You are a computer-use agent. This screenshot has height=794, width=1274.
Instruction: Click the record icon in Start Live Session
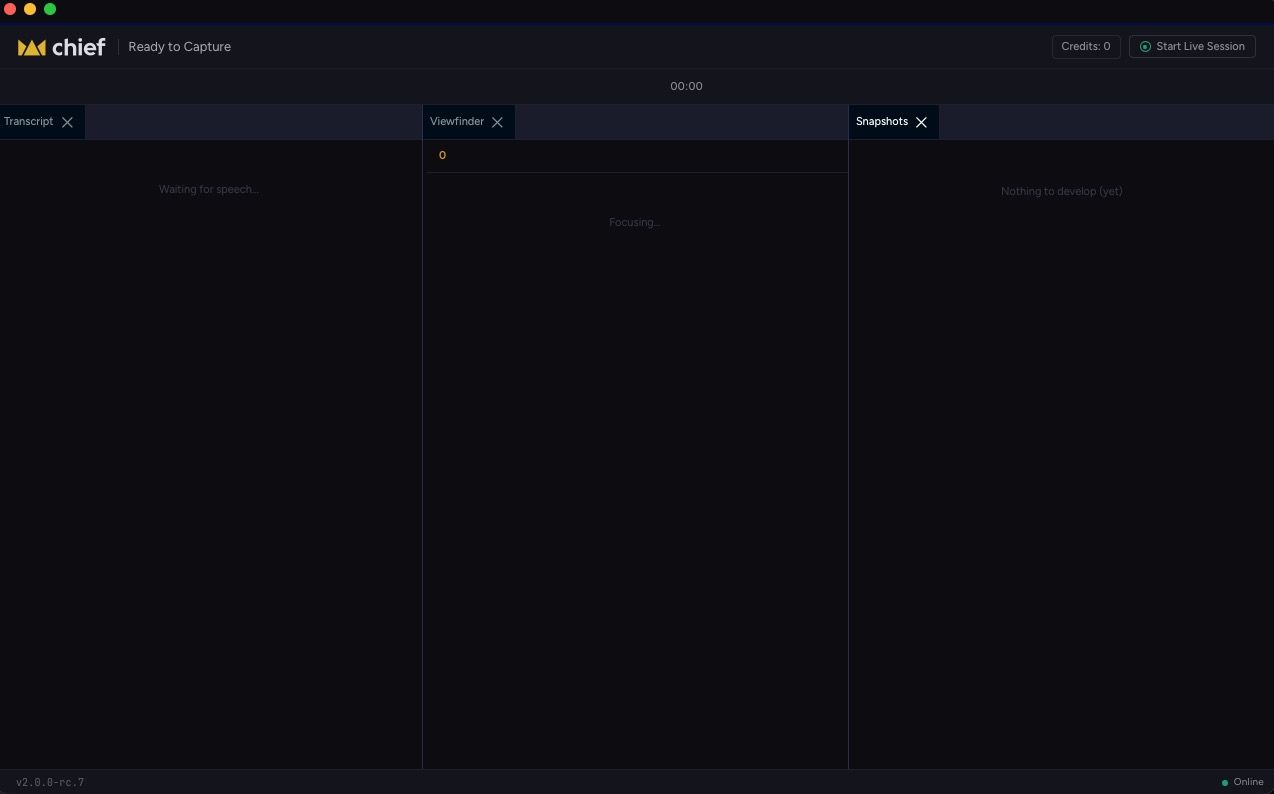[x=1145, y=47]
